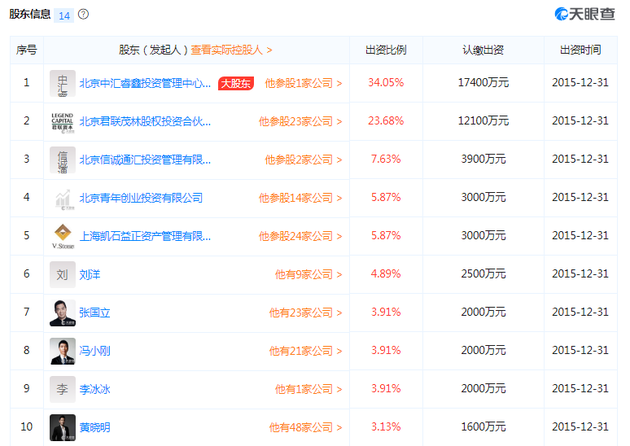Click 北京信诚通汇 company logo icon
This screenshot has height=446, width=630.
[x=63, y=160]
